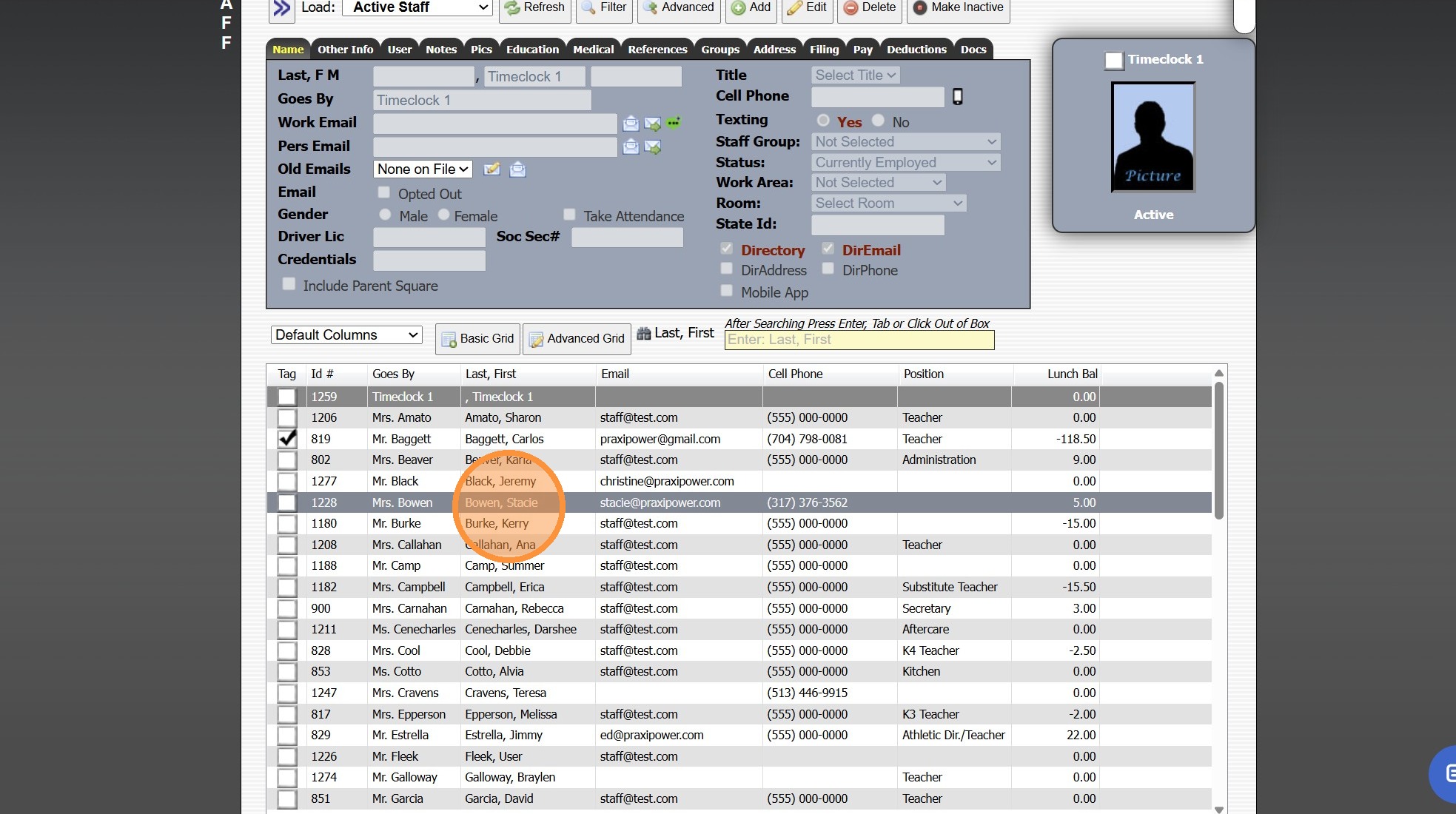Click the double chevron icon left of Load
This screenshot has width=1456, height=814.
point(281,8)
